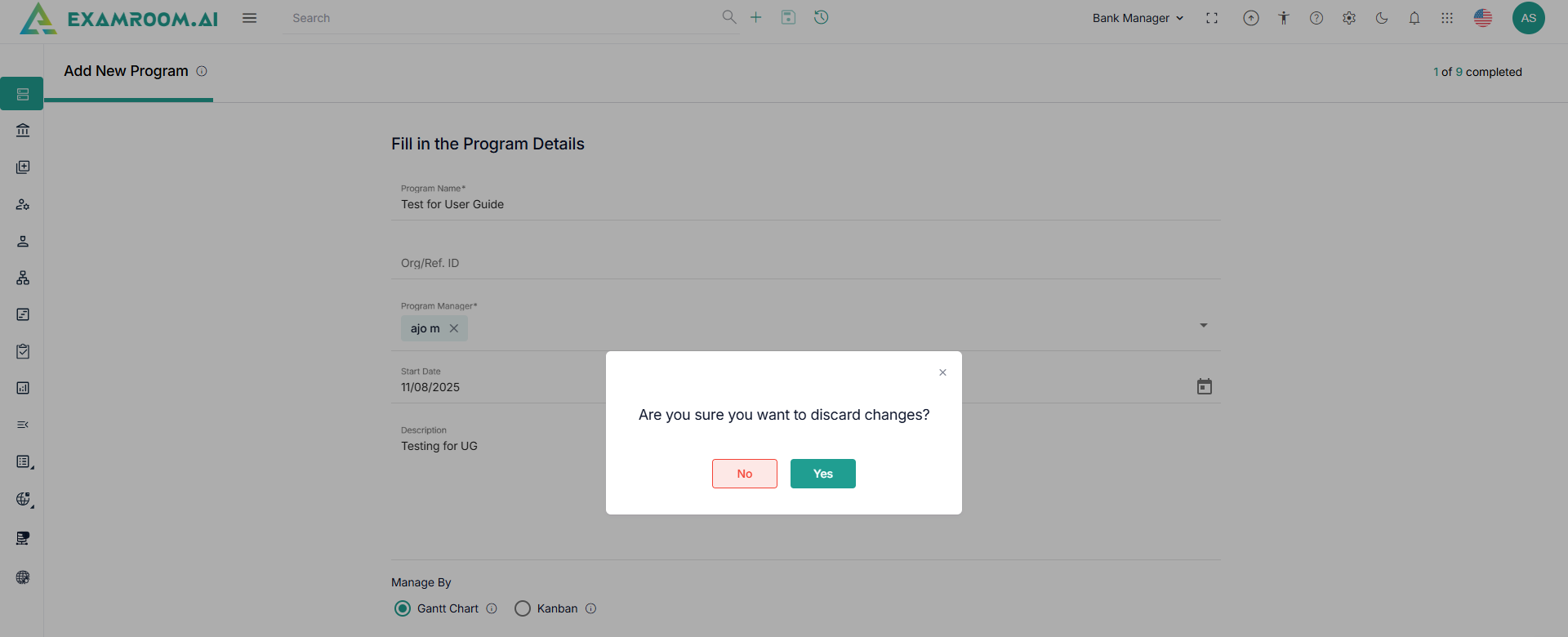Expand the Program Manager dropdown arrow
The width and height of the screenshot is (1568, 637).
1203,325
